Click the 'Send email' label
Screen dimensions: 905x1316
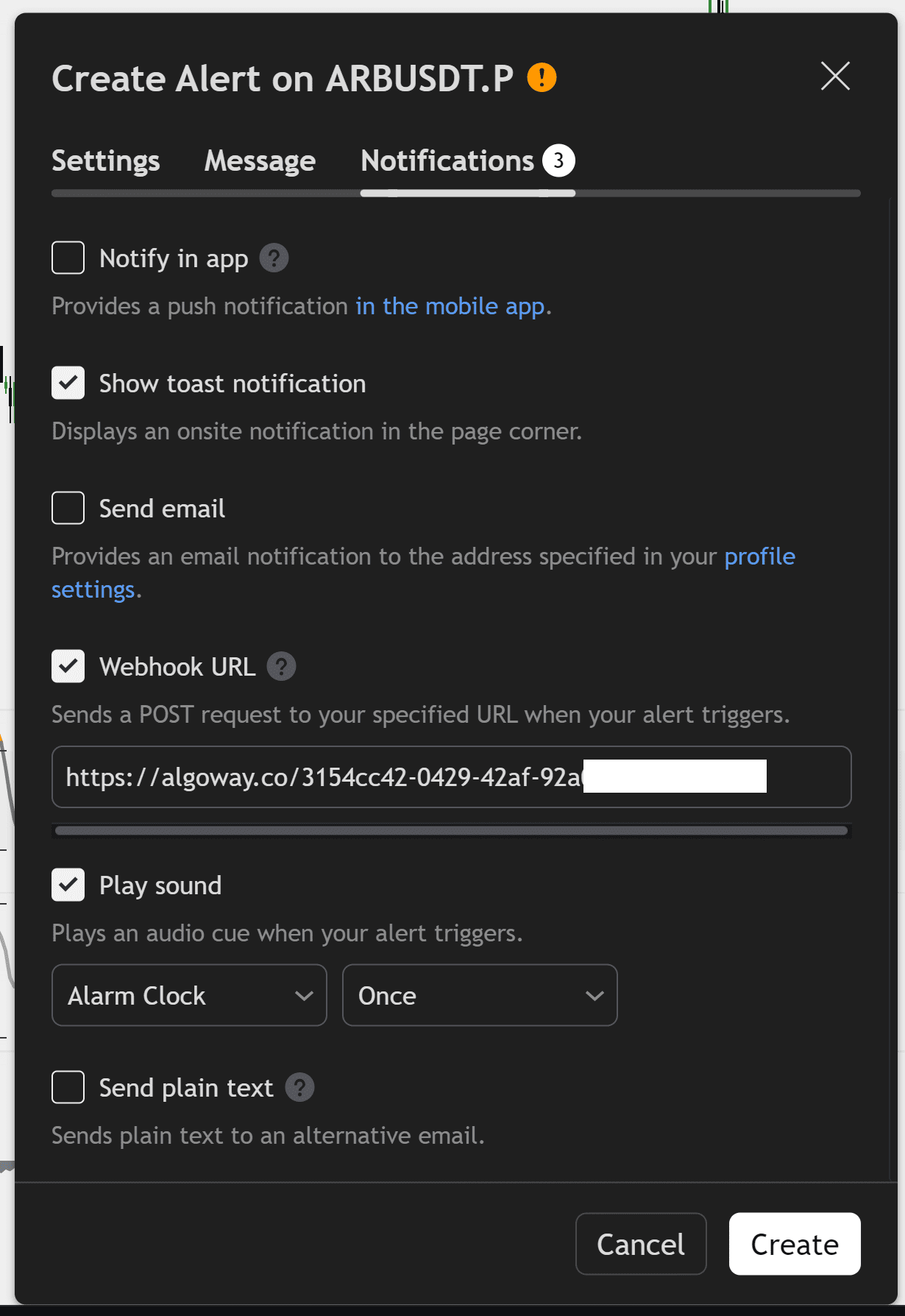(x=162, y=509)
